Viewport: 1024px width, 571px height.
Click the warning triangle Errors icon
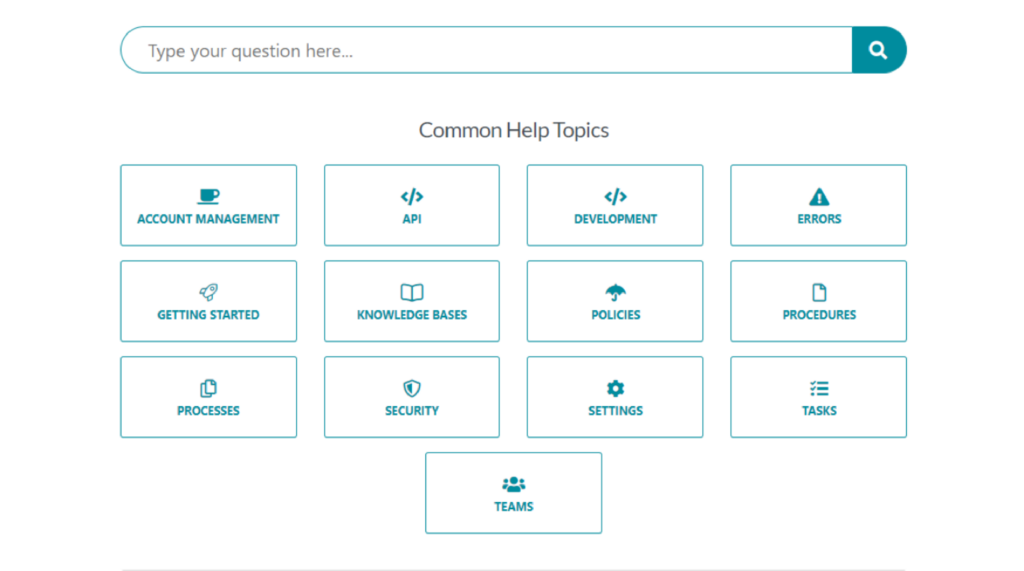click(x=819, y=197)
